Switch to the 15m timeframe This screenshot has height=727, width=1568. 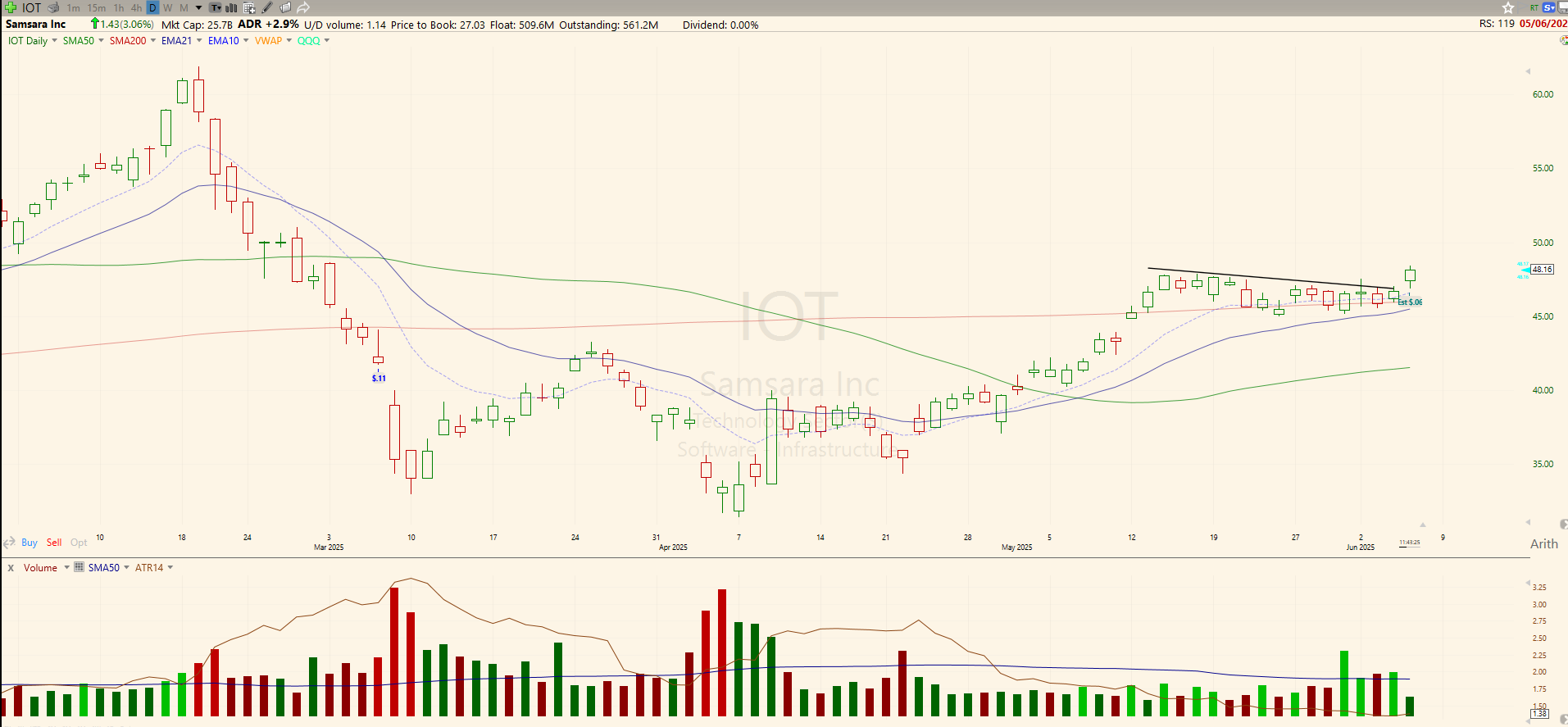[x=97, y=7]
